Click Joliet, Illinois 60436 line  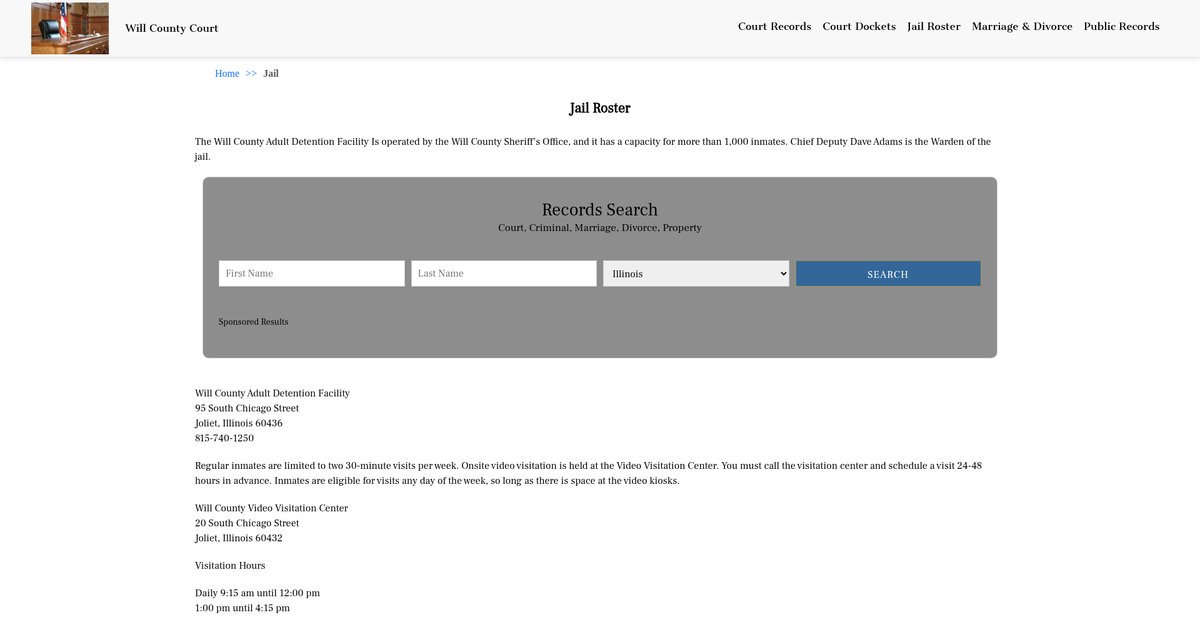239,423
